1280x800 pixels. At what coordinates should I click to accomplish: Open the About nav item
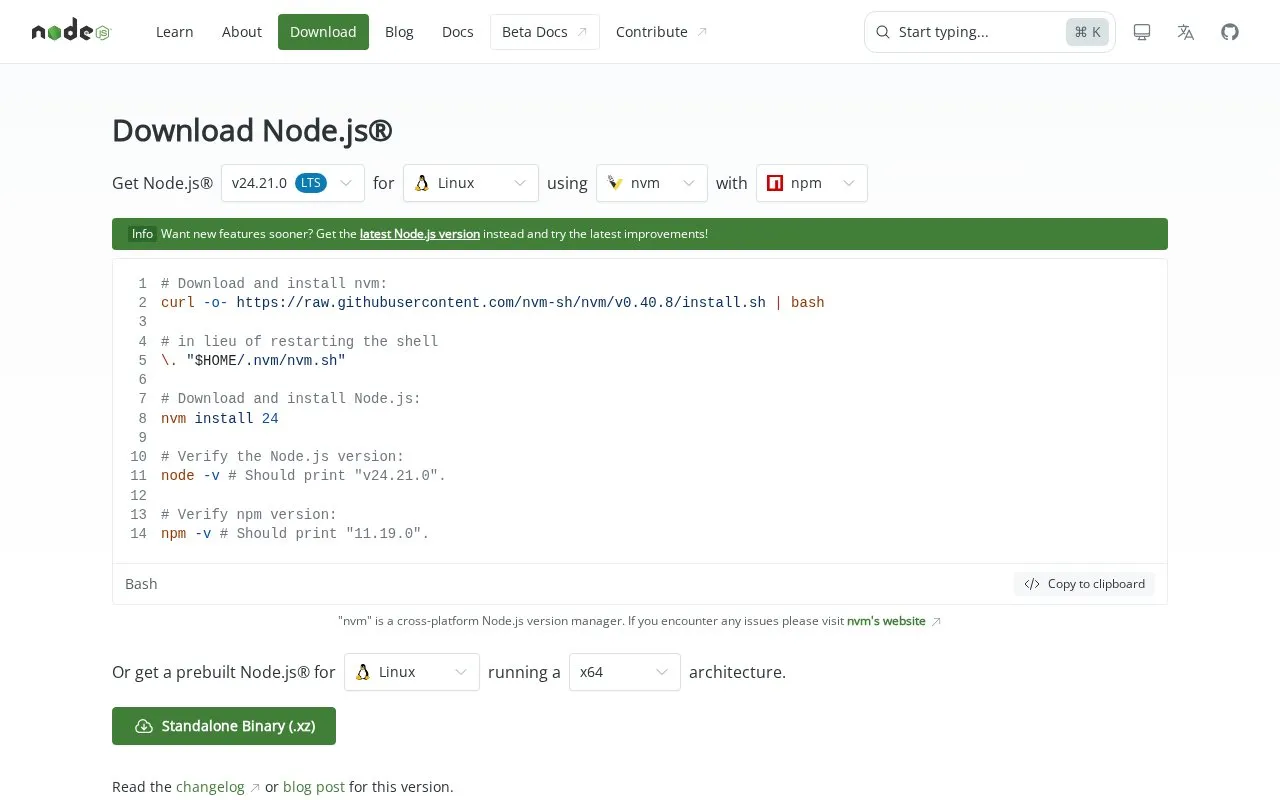[x=242, y=32]
